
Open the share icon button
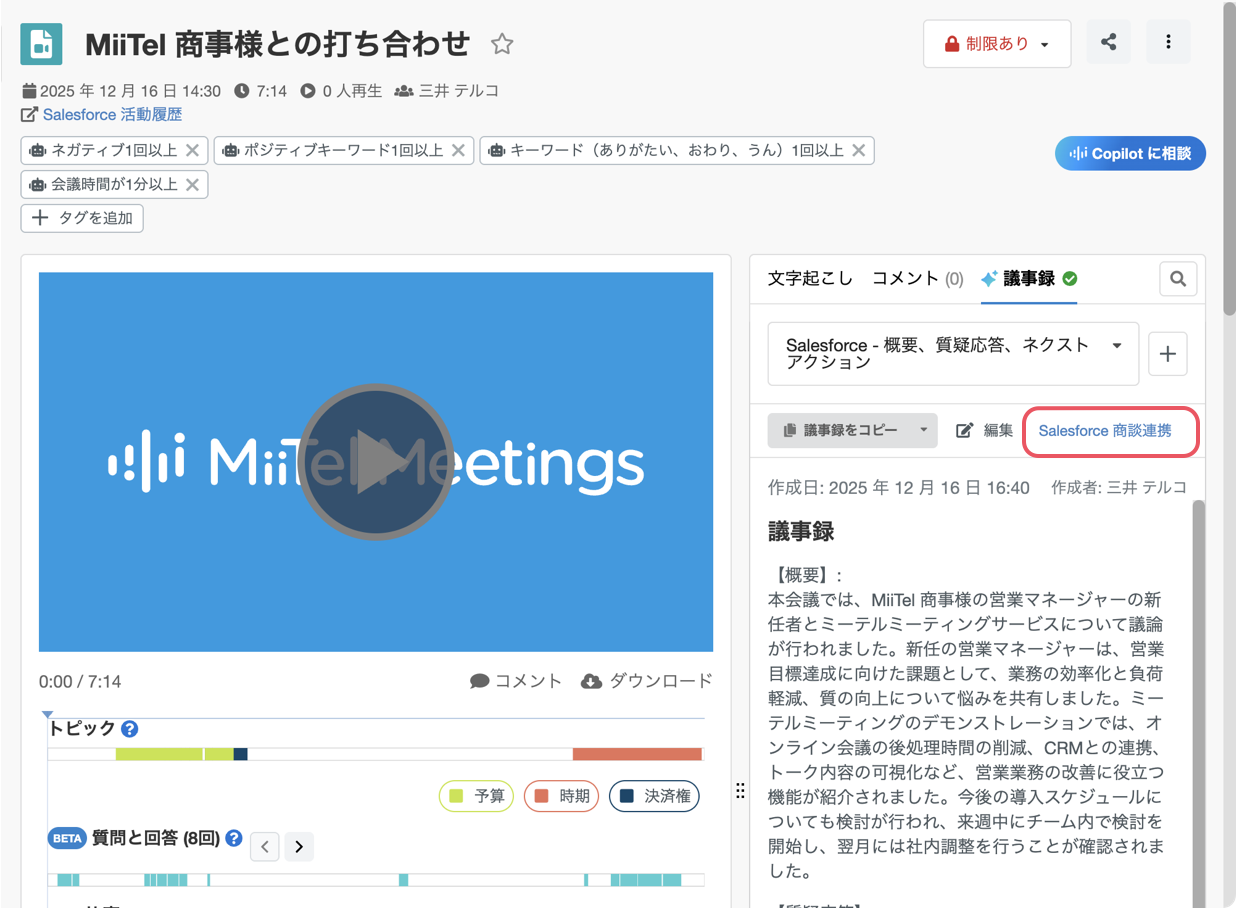tap(1108, 43)
